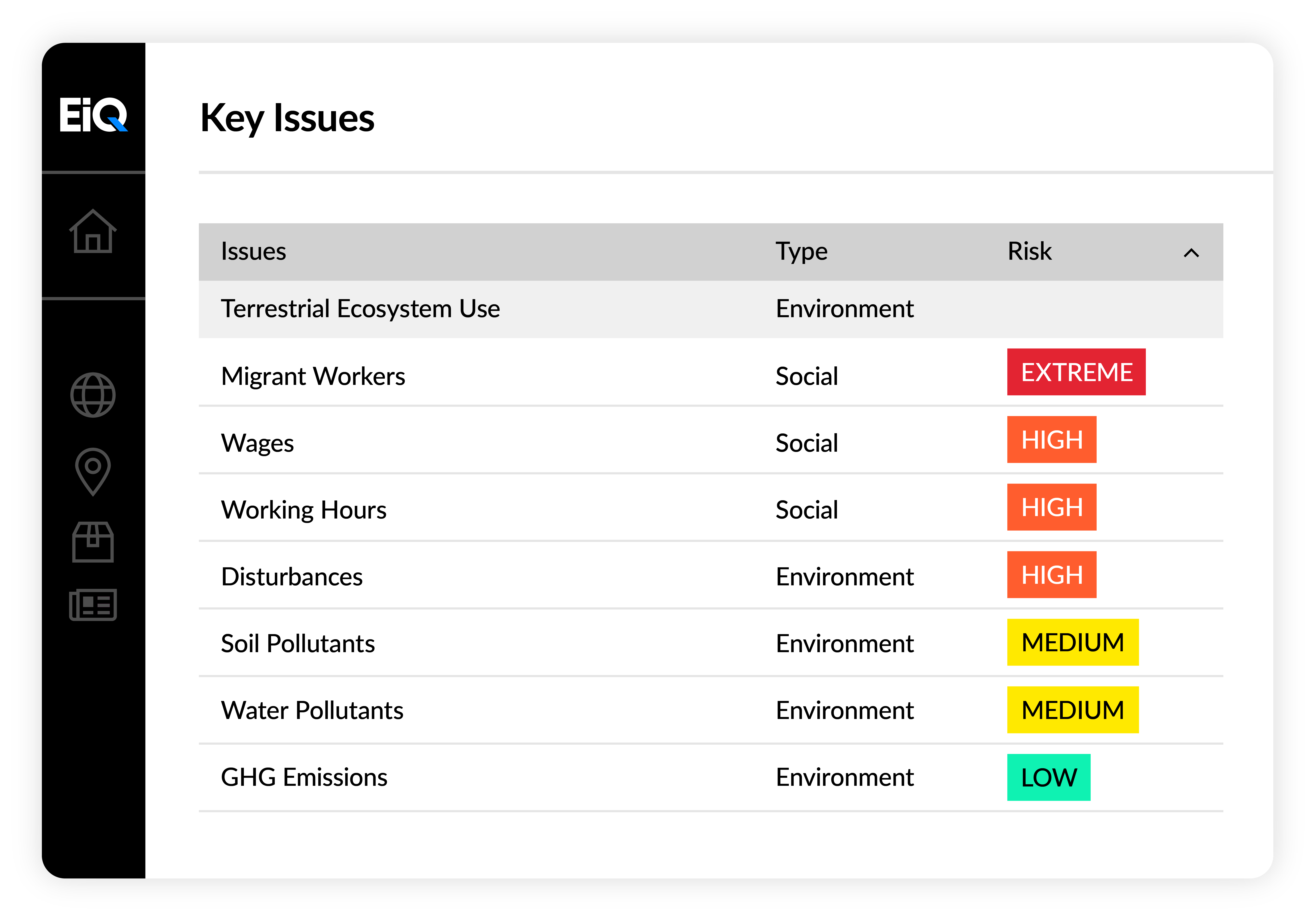The image size is (1316, 921).
Task: Select the Wages issue
Action: click(x=257, y=444)
